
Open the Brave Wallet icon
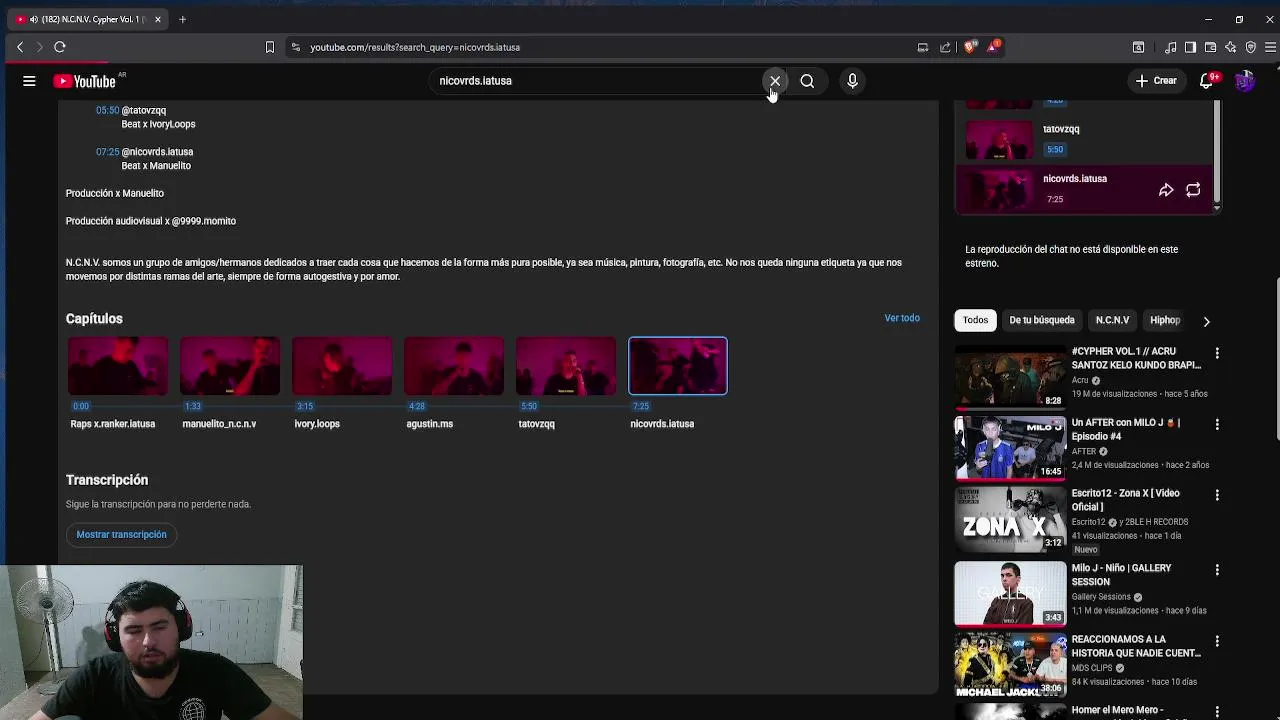1210,47
